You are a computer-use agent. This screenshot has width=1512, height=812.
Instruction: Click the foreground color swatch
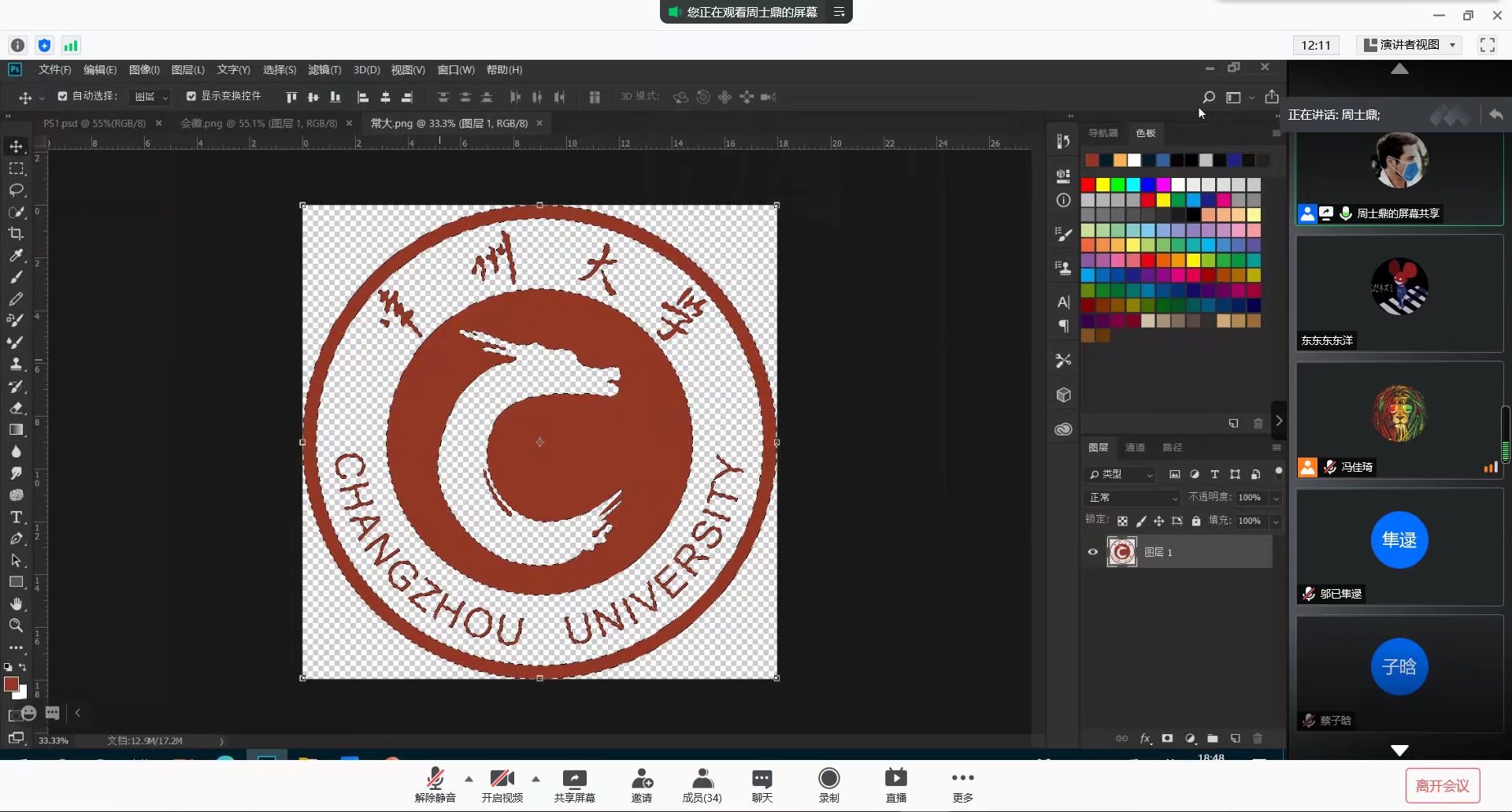11,684
